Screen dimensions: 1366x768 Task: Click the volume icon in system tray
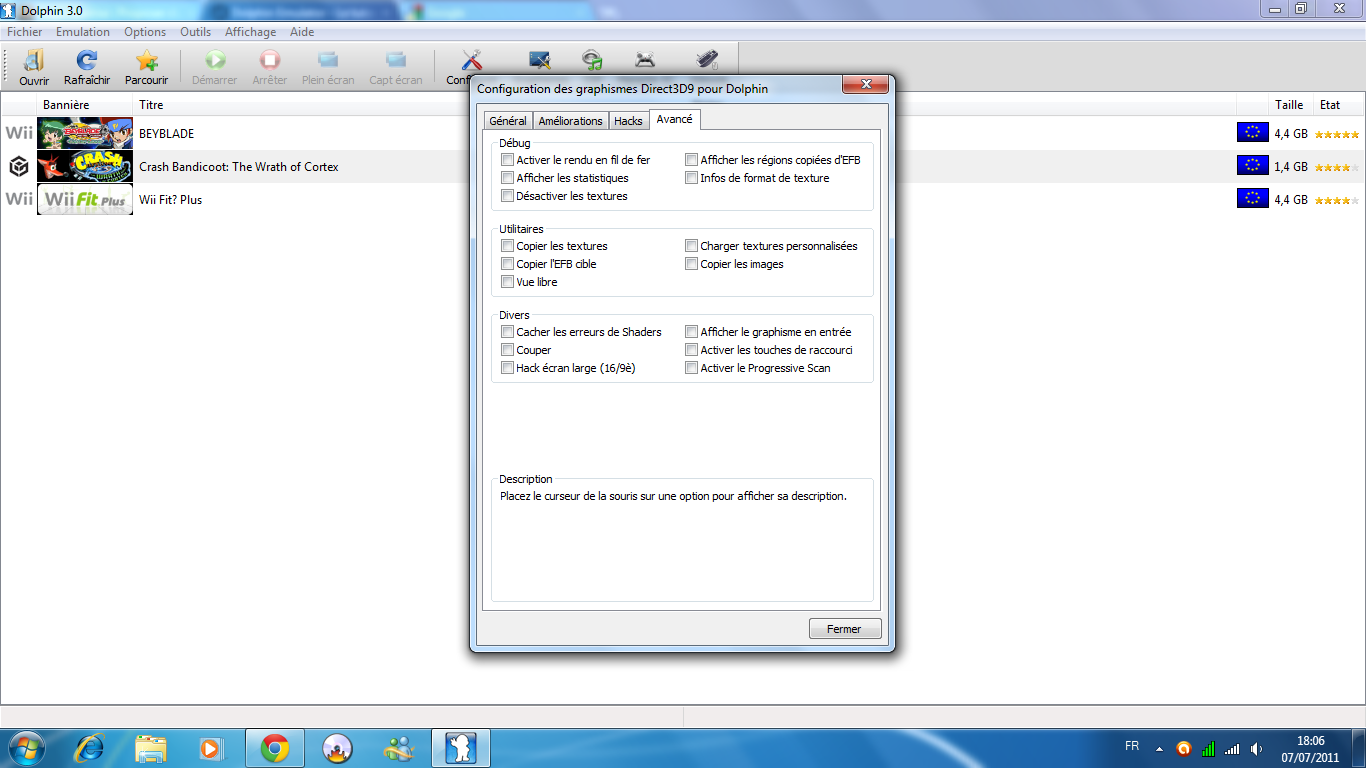(x=1256, y=748)
